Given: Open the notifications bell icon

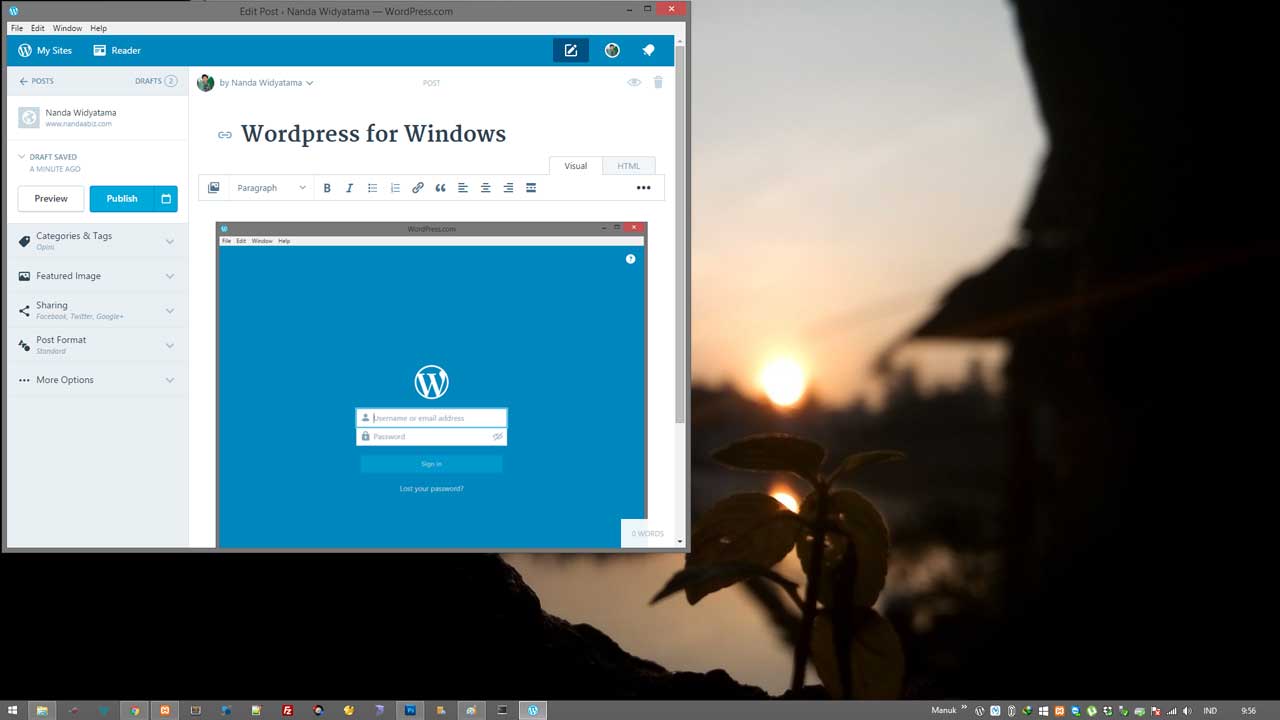Looking at the screenshot, I should (648, 50).
